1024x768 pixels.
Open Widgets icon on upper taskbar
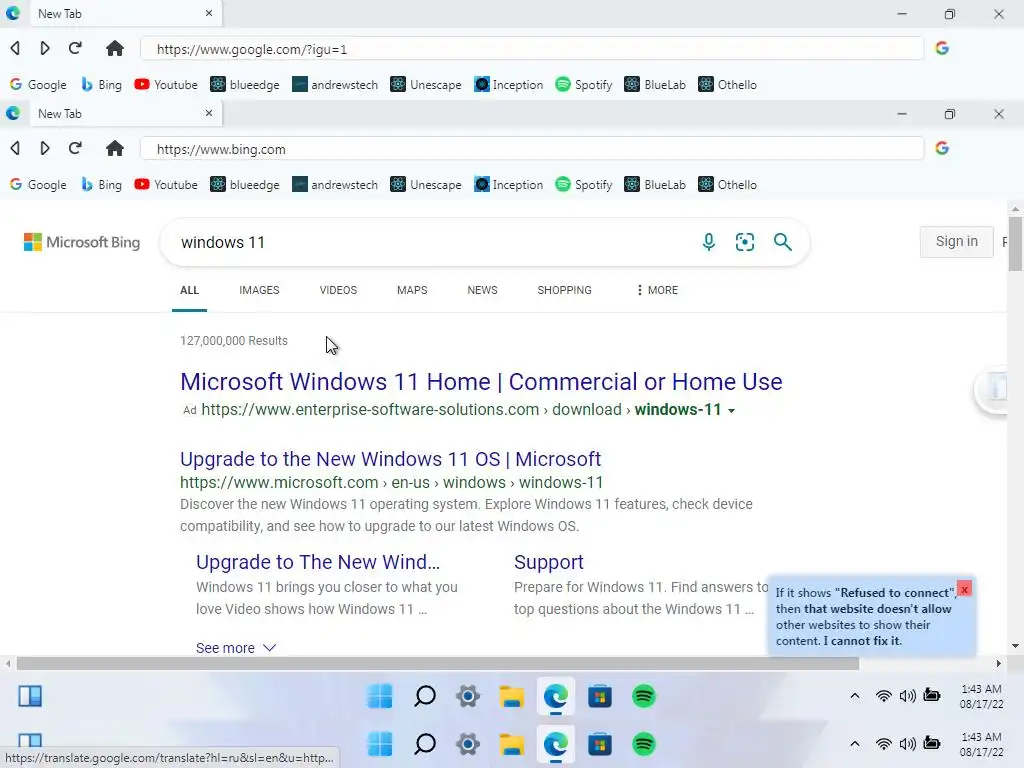pyautogui.click(x=30, y=696)
